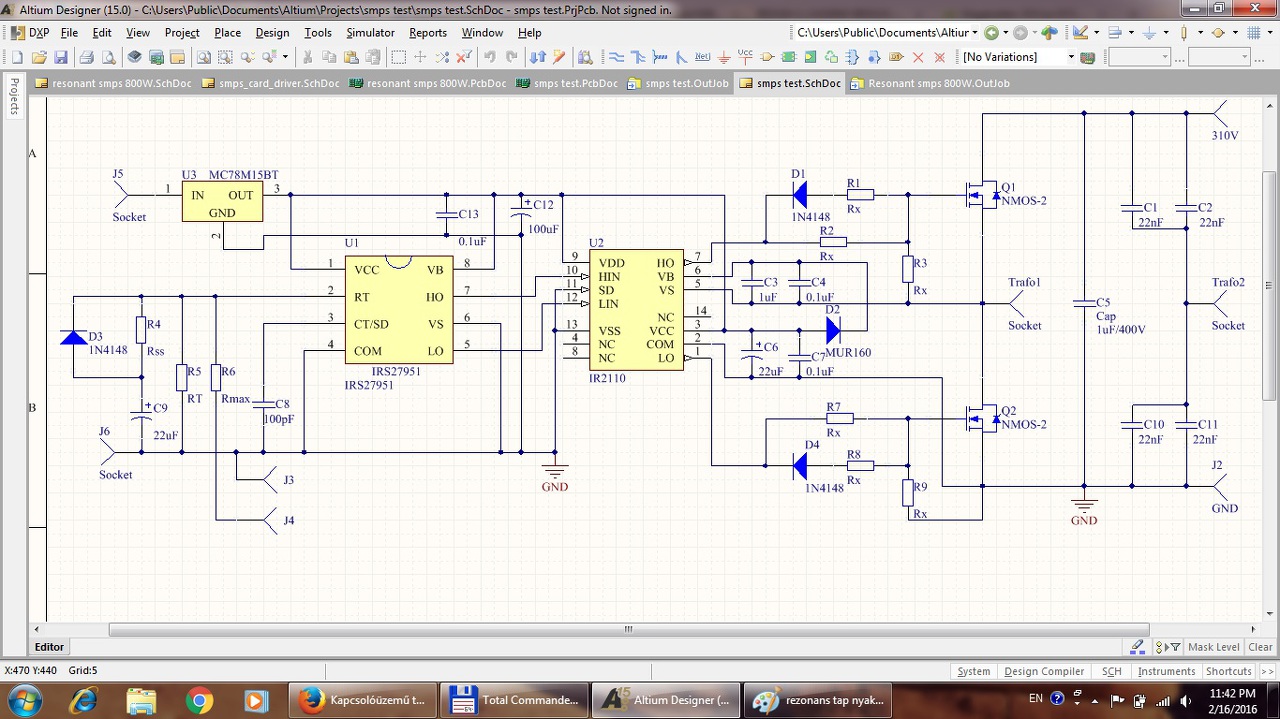This screenshot has width=1280, height=719.
Task: Expand status panel chevron button
Action: click(x=1266, y=671)
